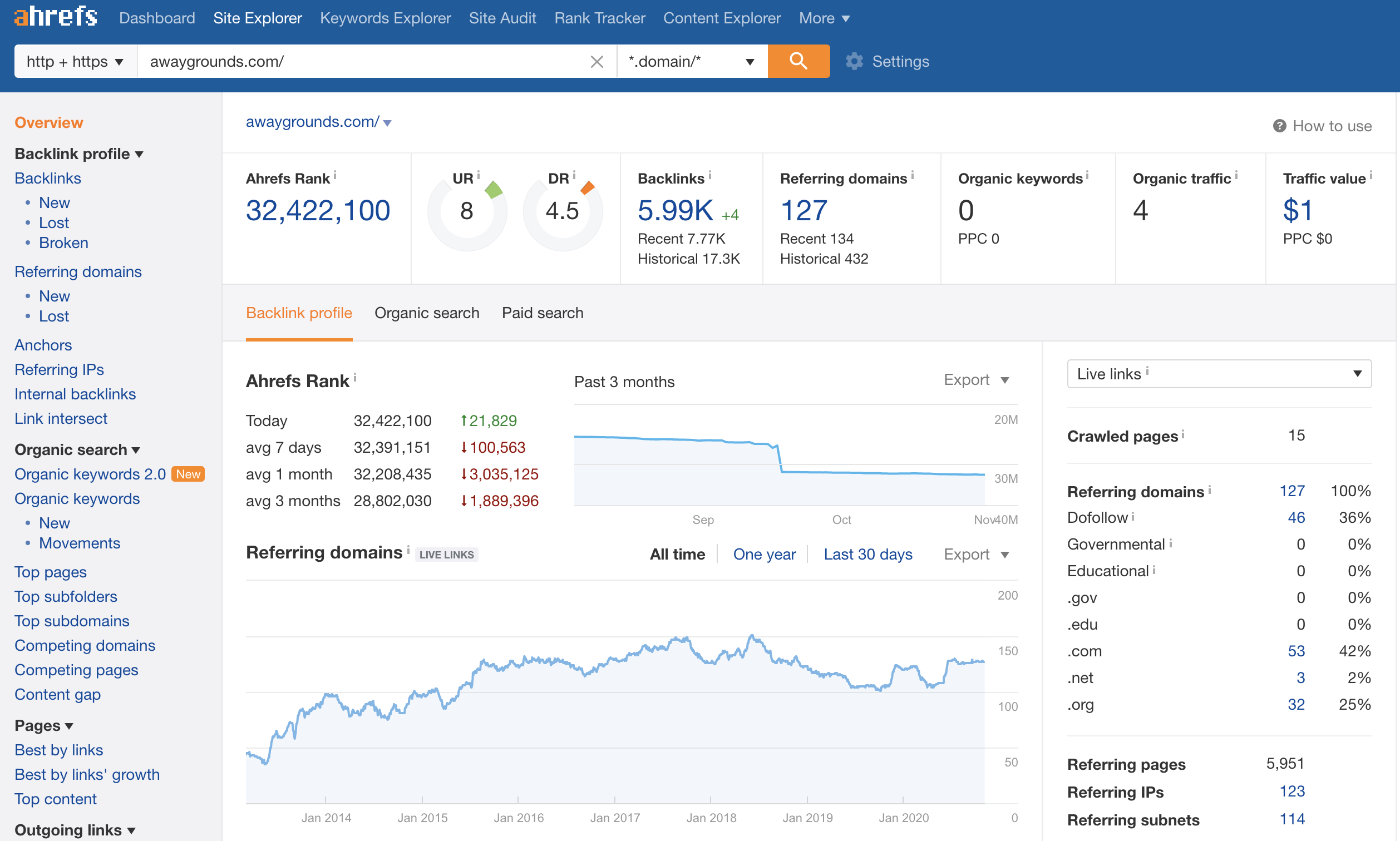1400x841 pixels.
Task: Open Best by links' growth report
Action: pyautogui.click(x=87, y=774)
